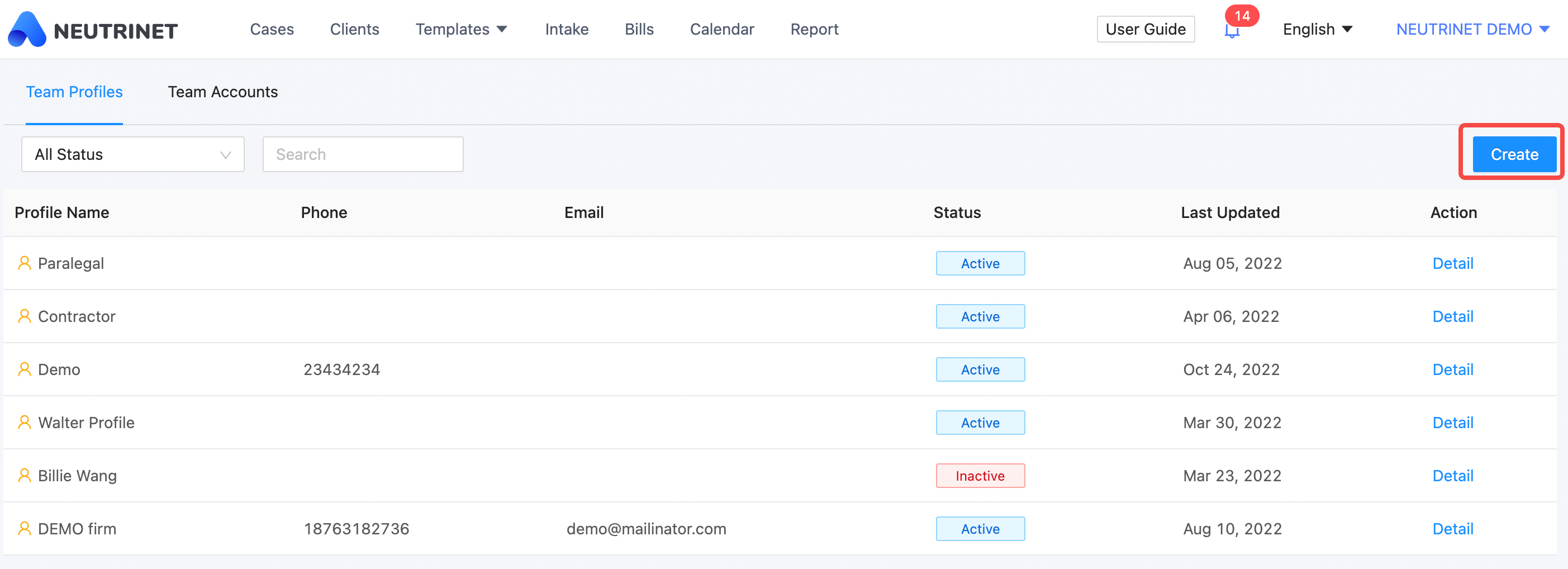Screen dimensions: 1568x569
Task: Click the date Oct 24, 2022
Action: 1231,369
